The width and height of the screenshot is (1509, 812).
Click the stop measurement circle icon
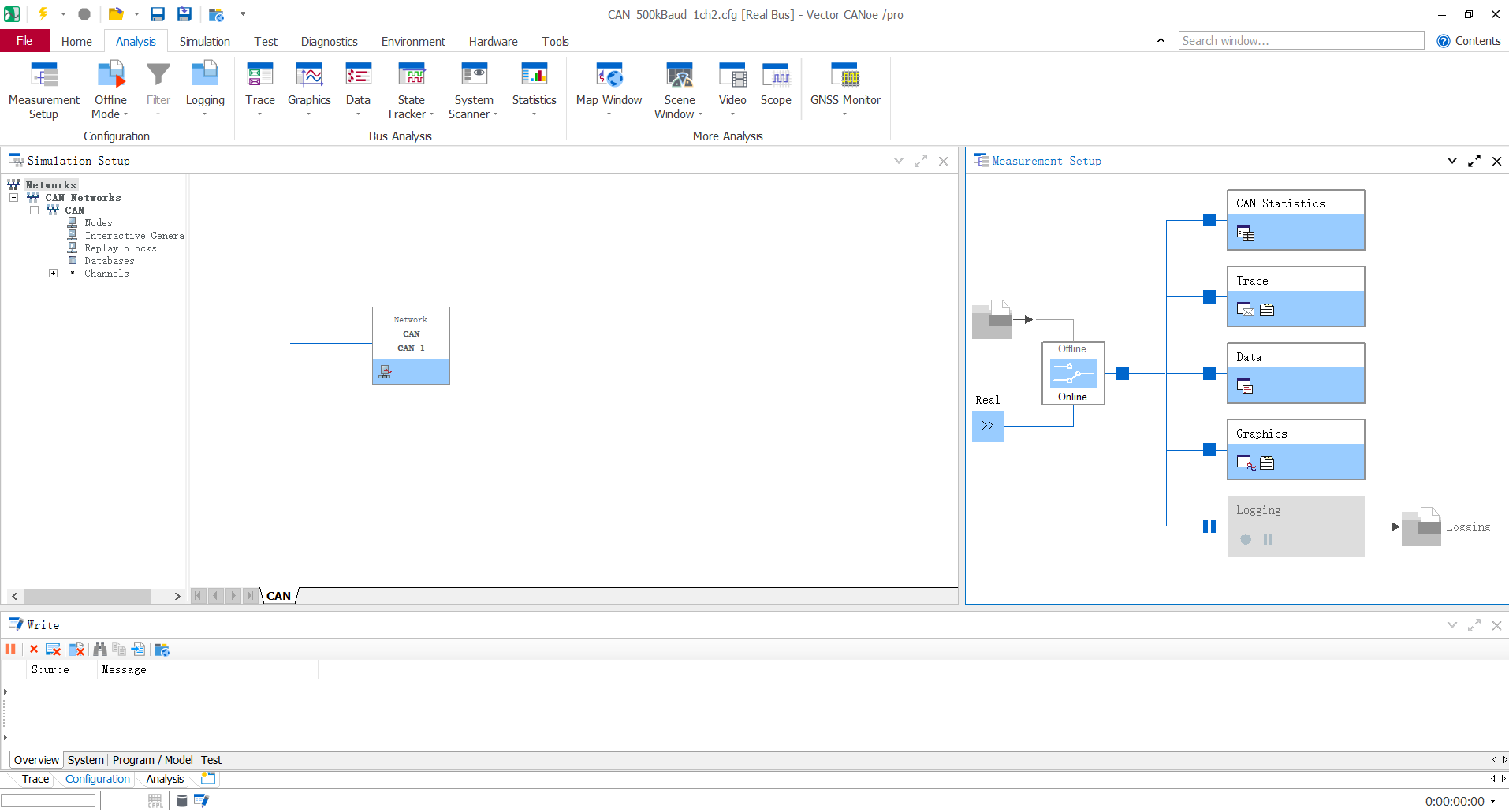[84, 14]
